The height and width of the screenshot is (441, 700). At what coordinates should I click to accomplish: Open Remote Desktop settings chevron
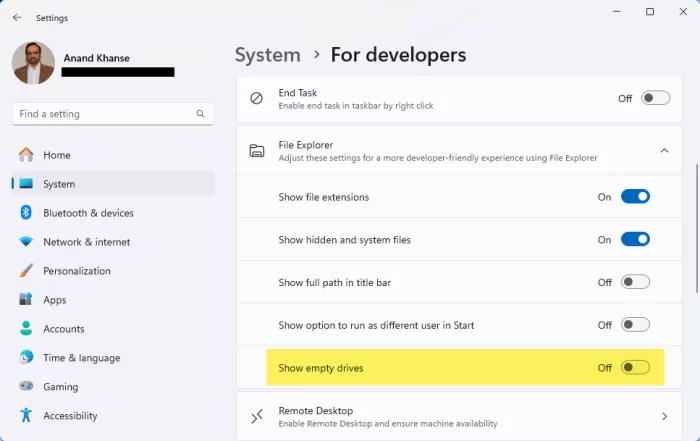[664, 416]
